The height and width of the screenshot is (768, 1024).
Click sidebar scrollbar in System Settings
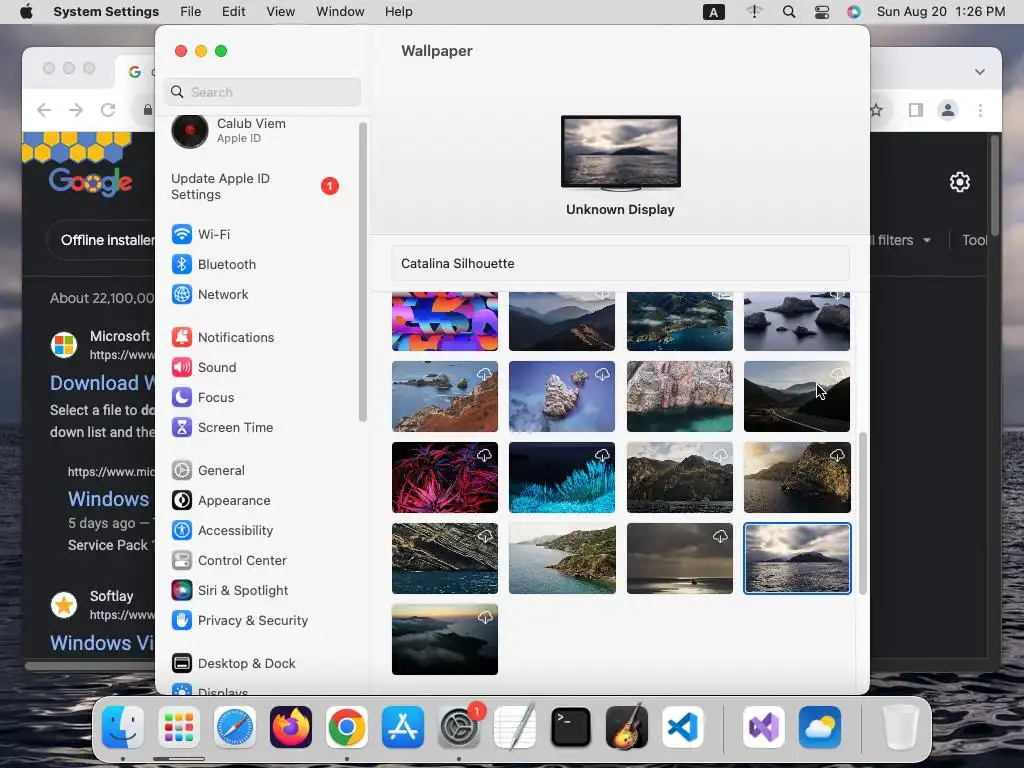pos(362,272)
